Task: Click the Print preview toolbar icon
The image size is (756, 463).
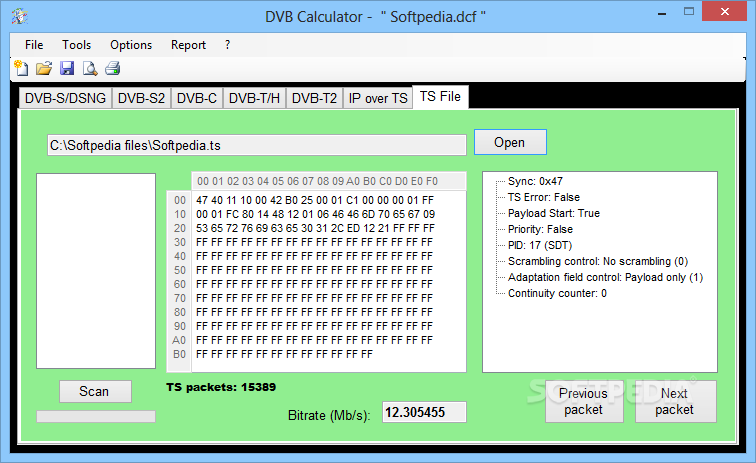Action: (90, 68)
